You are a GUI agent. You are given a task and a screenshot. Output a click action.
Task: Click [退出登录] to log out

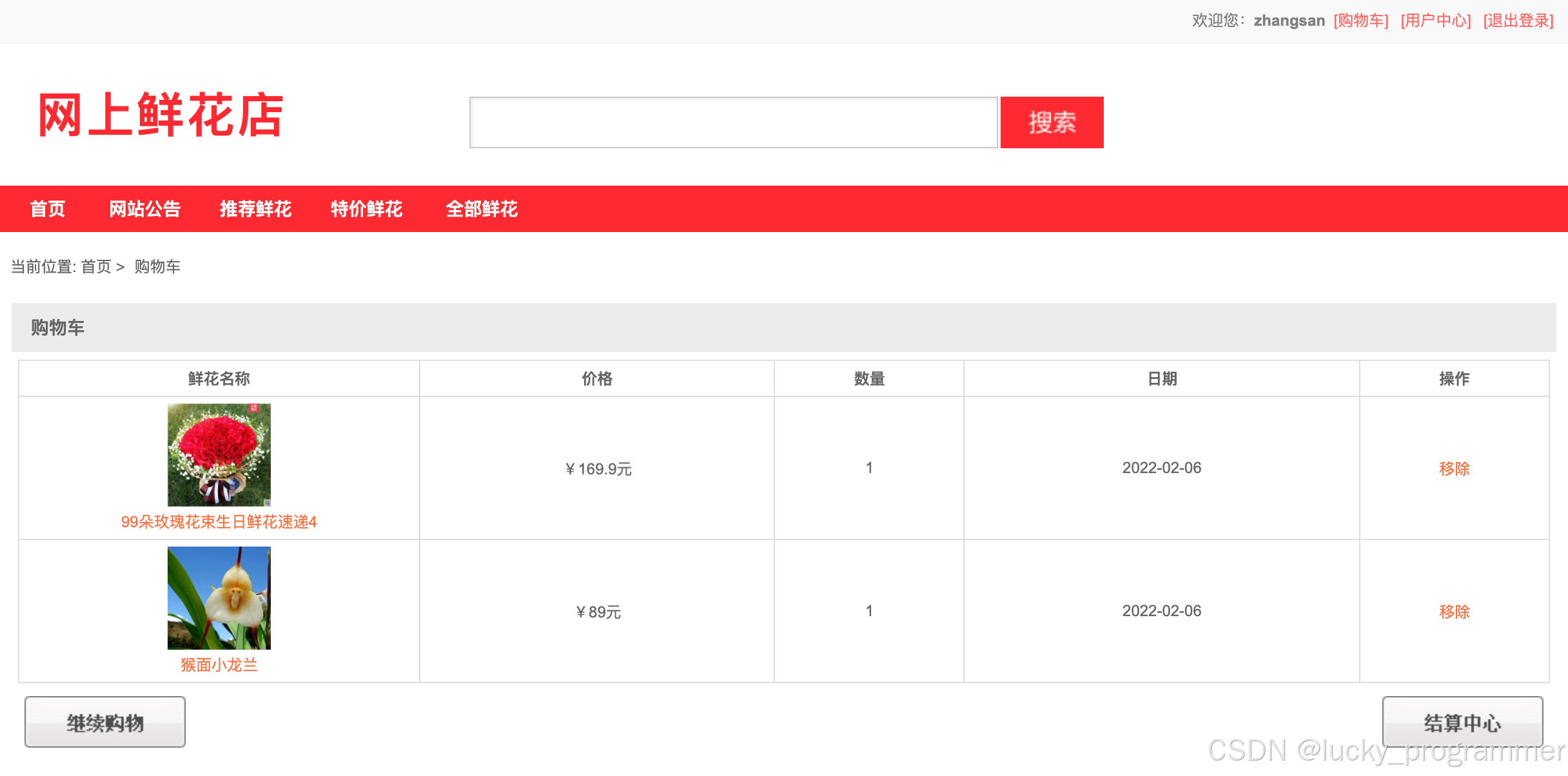(x=1518, y=21)
